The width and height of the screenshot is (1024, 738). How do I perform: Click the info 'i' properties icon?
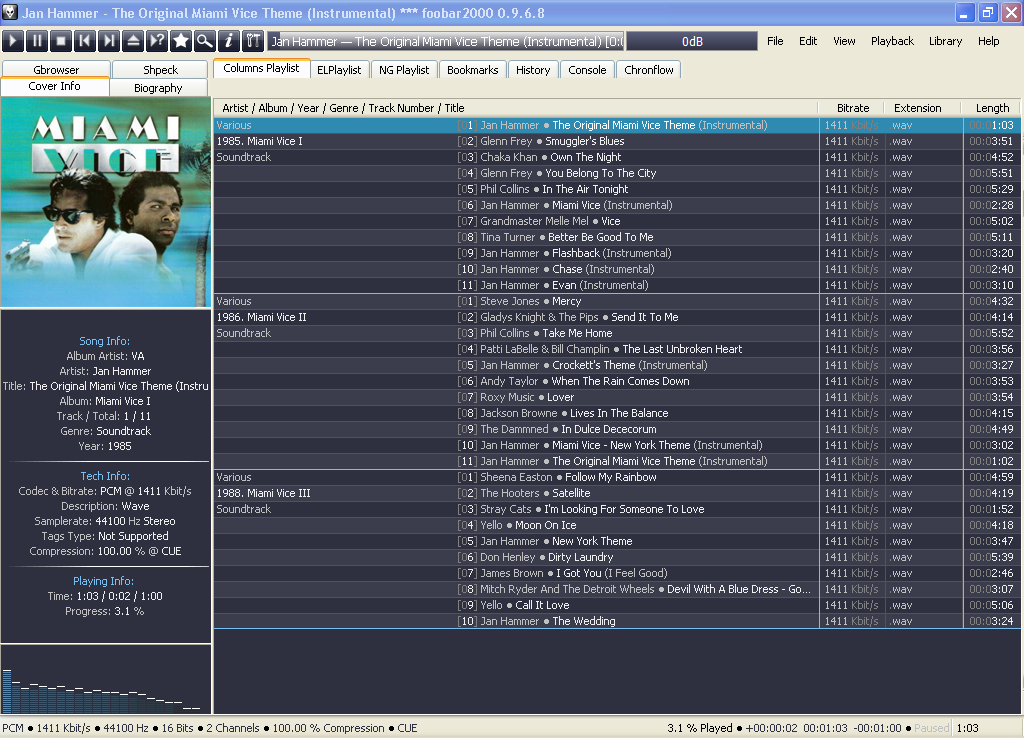coord(229,41)
